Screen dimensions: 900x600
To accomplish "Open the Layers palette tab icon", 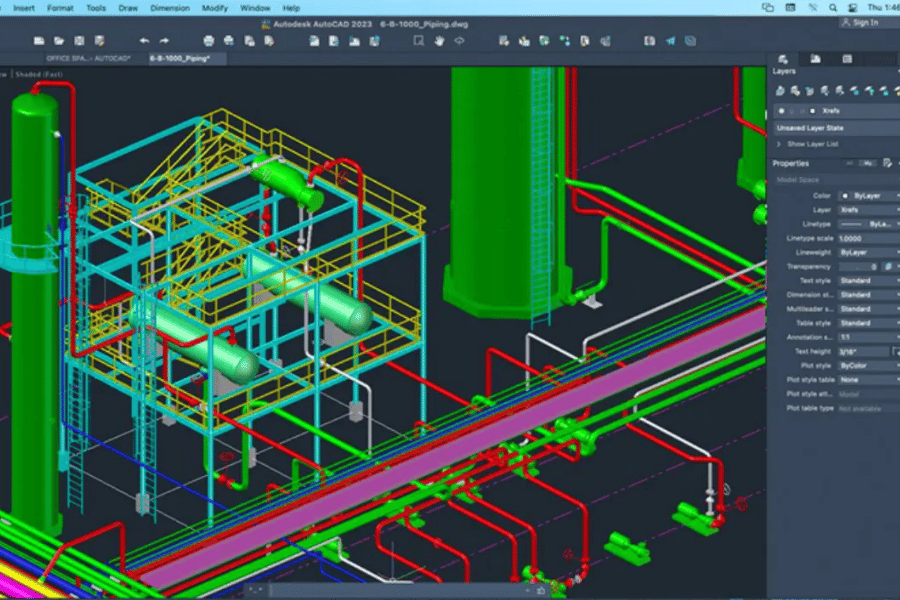I will pos(783,59).
